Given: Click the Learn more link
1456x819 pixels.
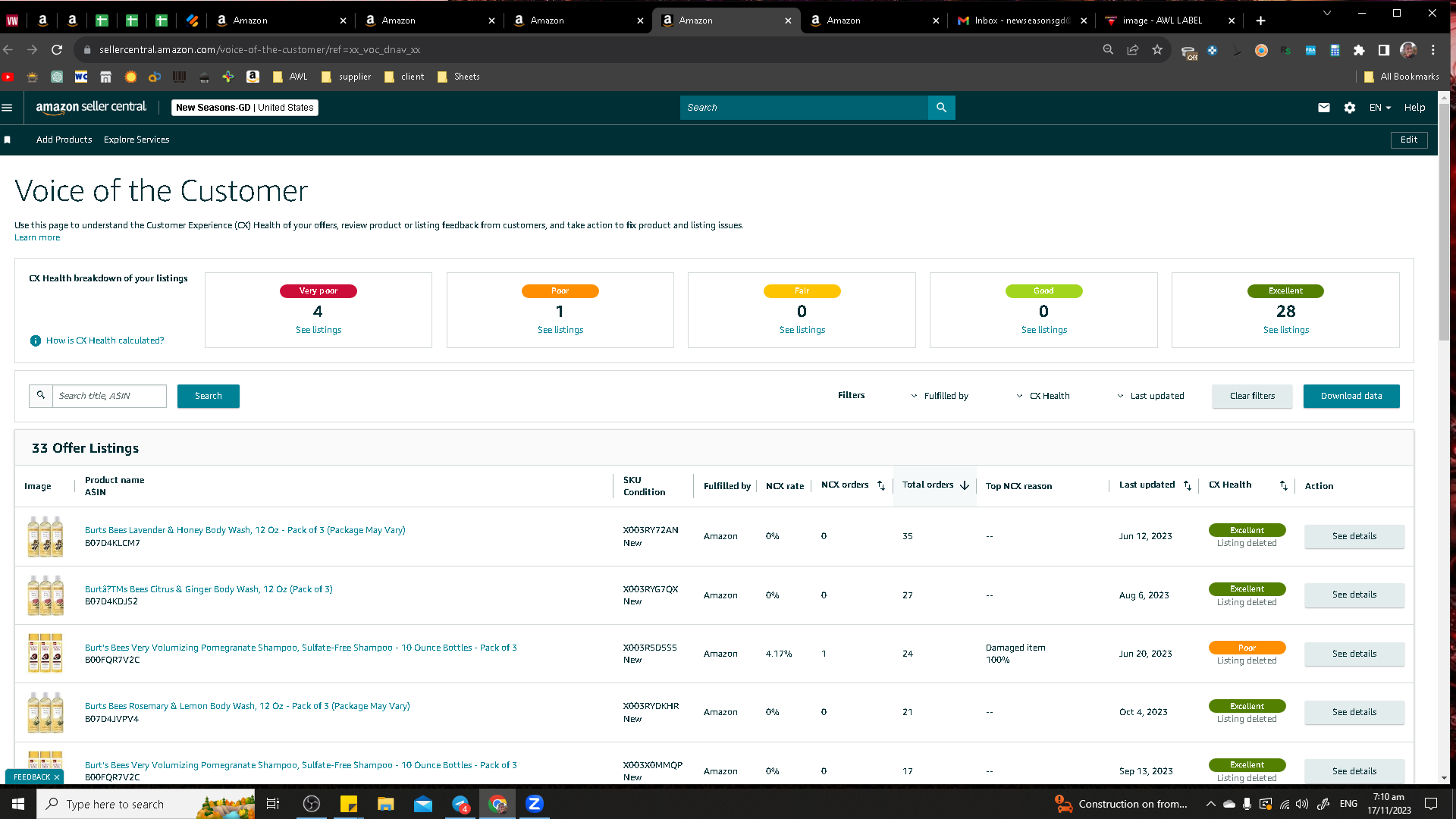Looking at the screenshot, I should click(x=37, y=237).
